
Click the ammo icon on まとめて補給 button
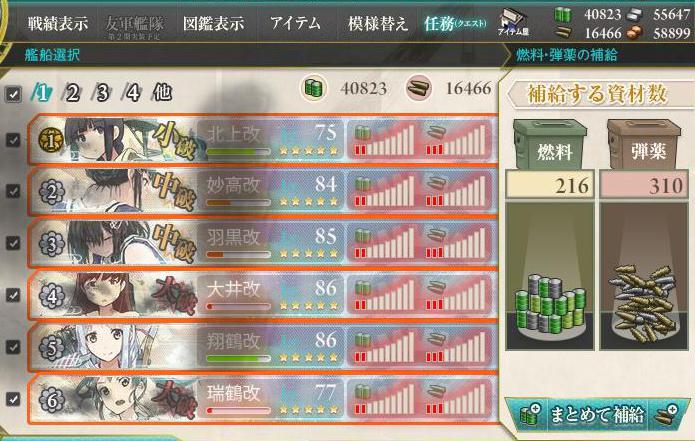coord(667,415)
